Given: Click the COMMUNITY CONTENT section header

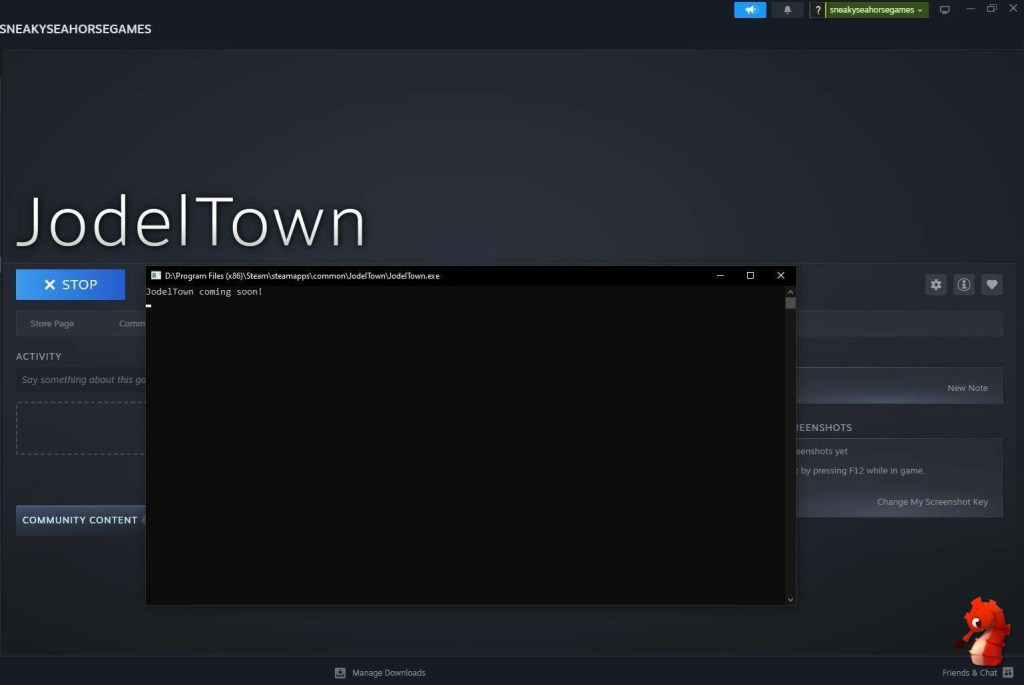Looking at the screenshot, I should tap(80, 520).
